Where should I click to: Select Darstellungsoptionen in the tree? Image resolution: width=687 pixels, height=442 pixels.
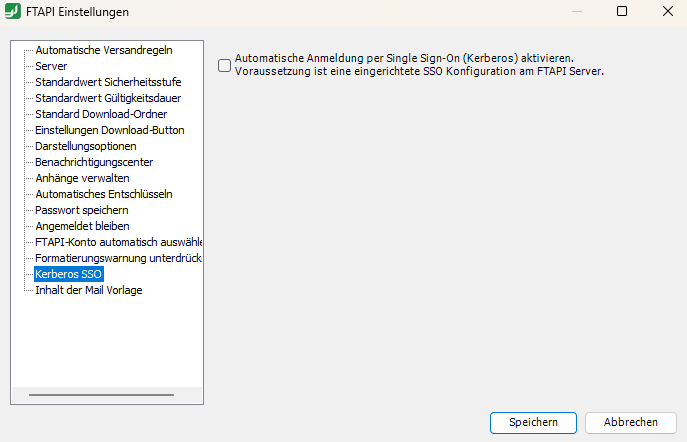(x=86, y=146)
